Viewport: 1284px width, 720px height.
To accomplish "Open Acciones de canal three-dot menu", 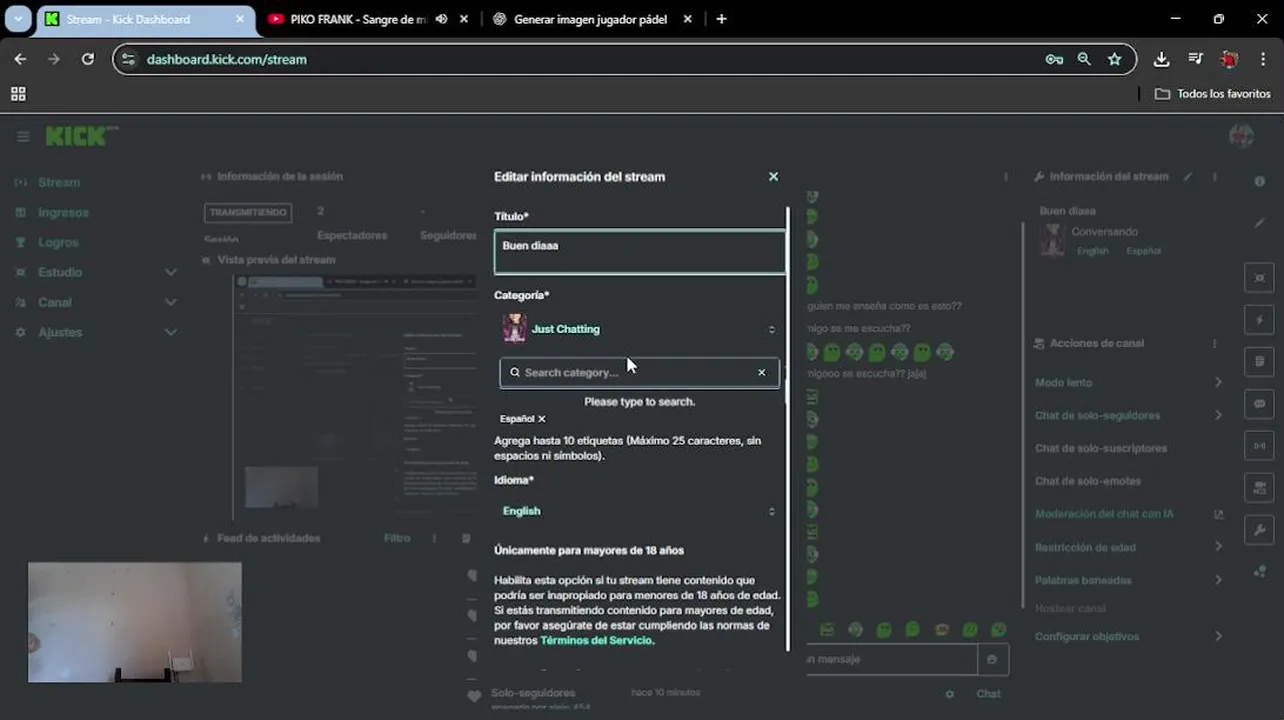I will [x=1215, y=343].
